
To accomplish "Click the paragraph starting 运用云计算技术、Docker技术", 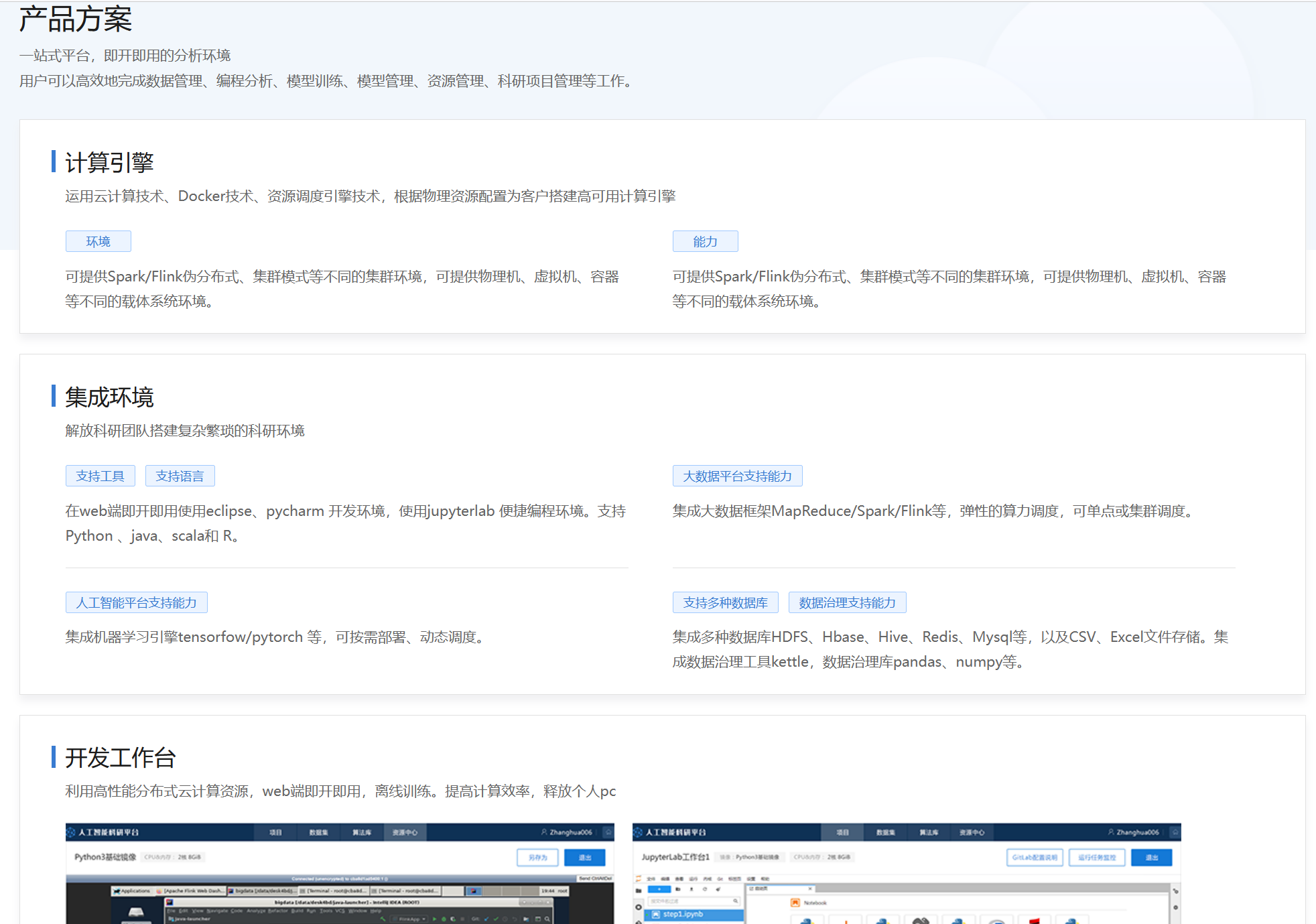I will pos(371,196).
